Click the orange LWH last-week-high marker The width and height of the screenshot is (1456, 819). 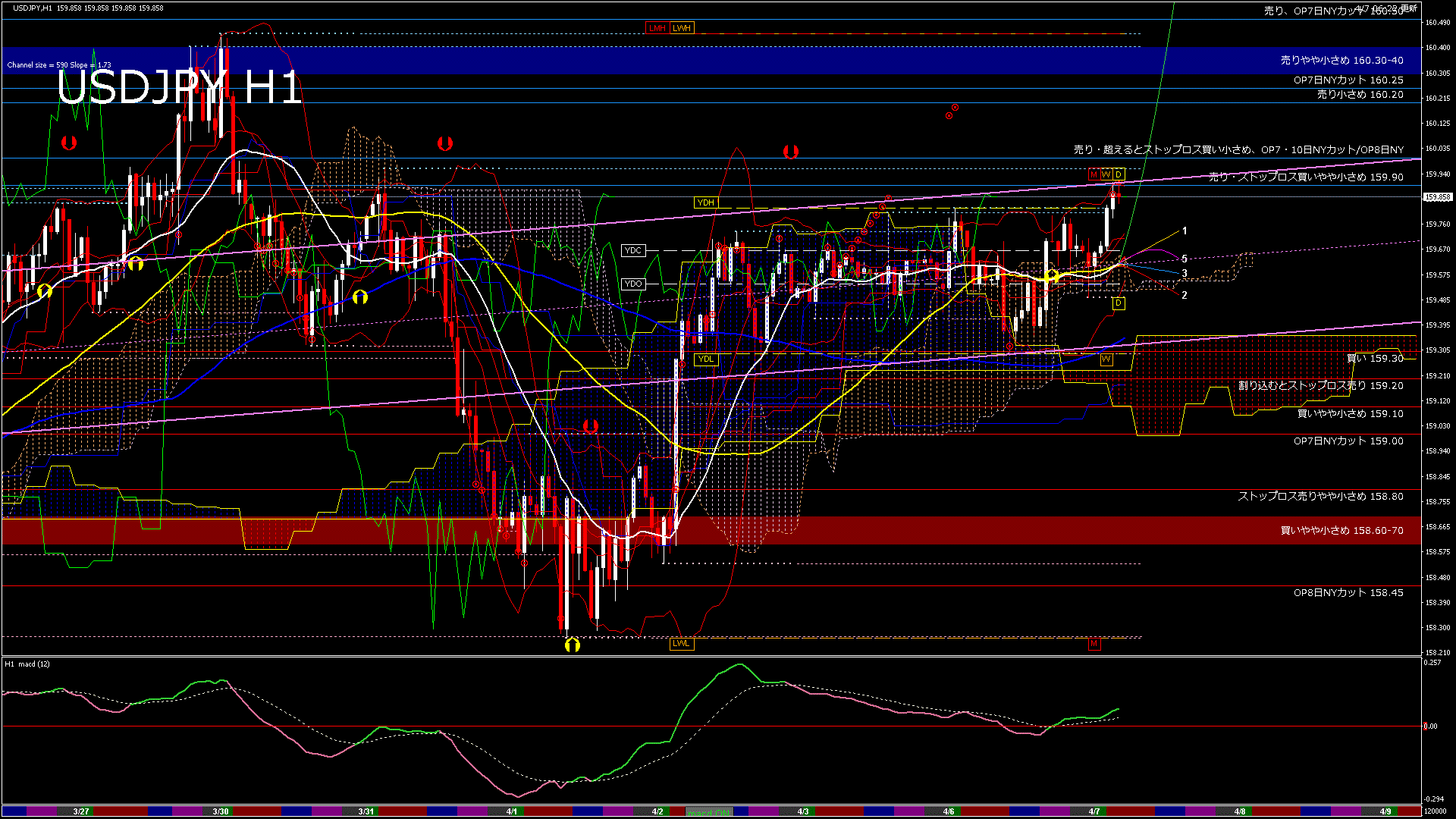[682, 28]
